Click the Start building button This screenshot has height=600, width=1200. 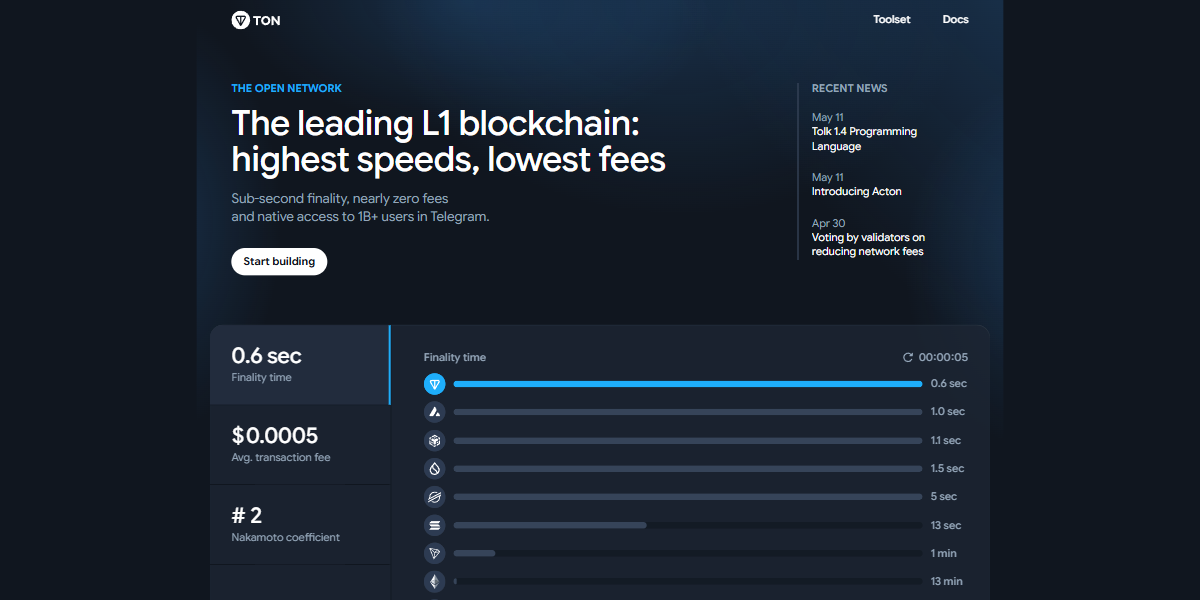coord(279,261)
